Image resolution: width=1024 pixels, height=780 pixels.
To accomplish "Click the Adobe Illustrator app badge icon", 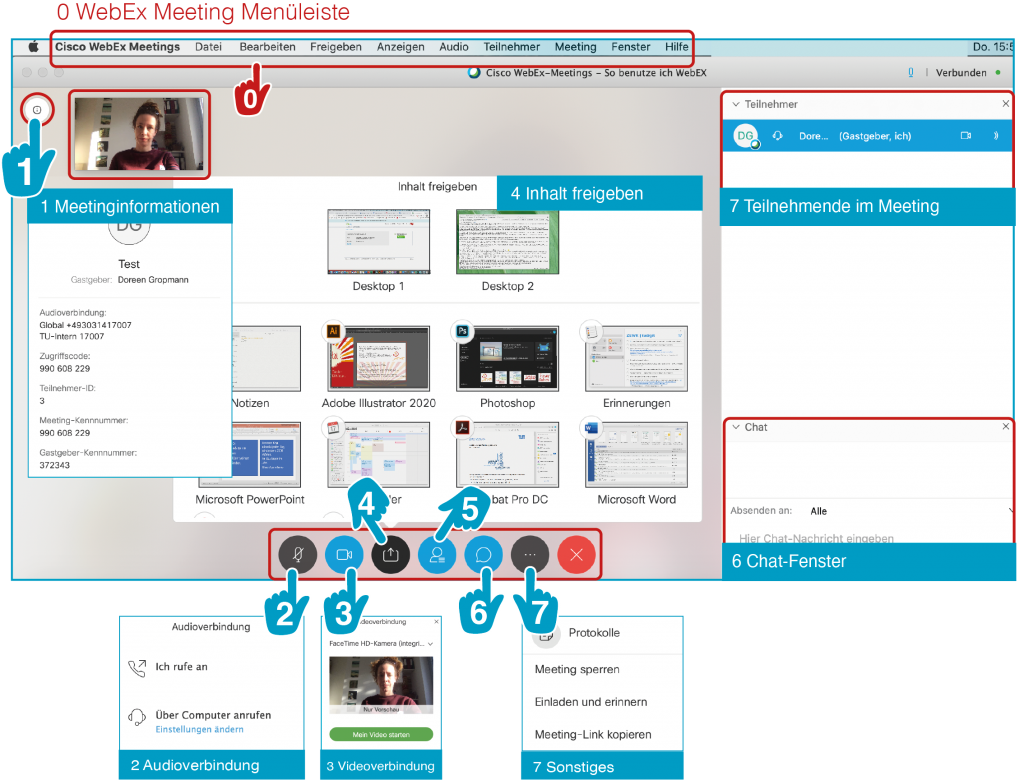I will click(333, 331).
